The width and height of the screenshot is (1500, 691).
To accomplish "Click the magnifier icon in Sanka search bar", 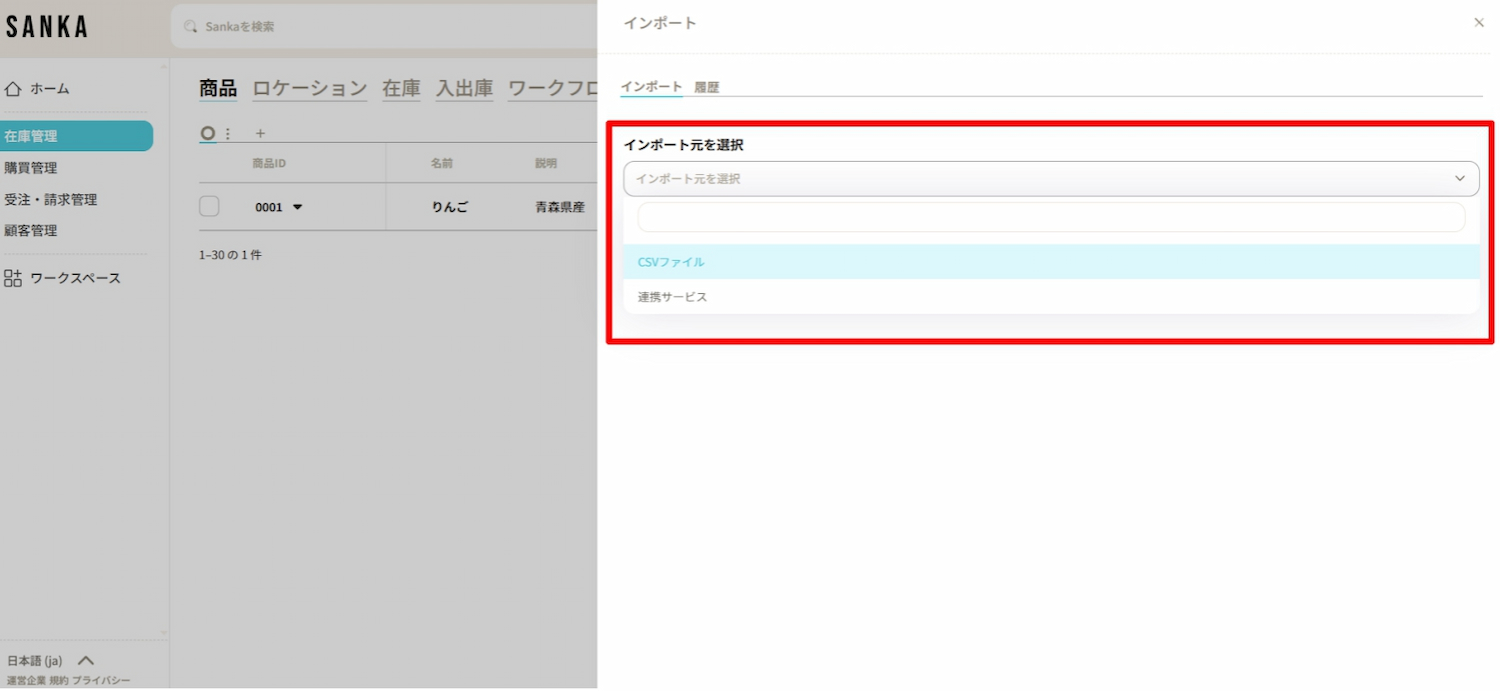I will coord(191,27).
